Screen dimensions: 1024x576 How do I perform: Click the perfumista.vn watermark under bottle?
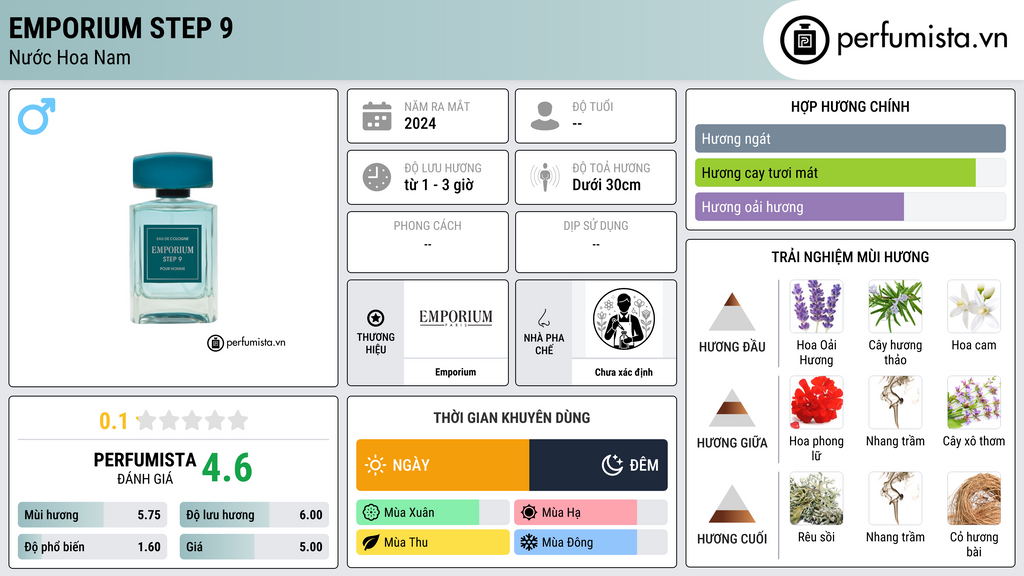click(x=246, y=342)
